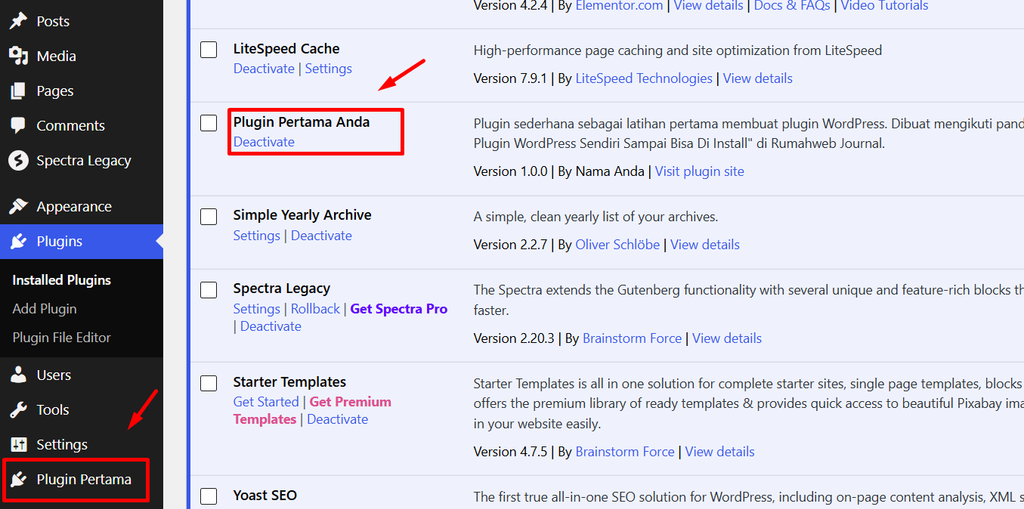Follow the LiteSpeed Technologies author link

point(644,78)
